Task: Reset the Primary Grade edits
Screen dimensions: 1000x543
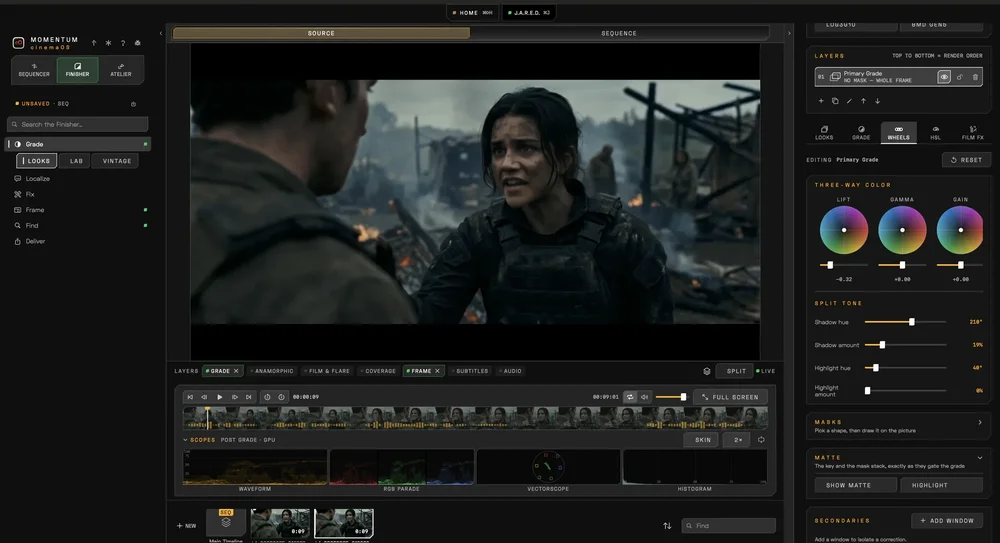Action: pos(966,160)
